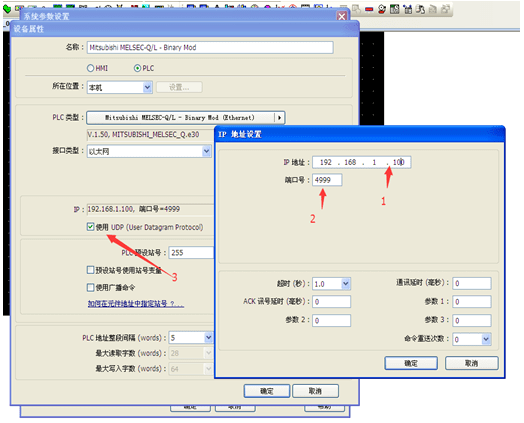The height and width of the screenshot is (423, 524).
Task: Open 最大写入字数 dropdown showing 64
Action: point(191,369)
